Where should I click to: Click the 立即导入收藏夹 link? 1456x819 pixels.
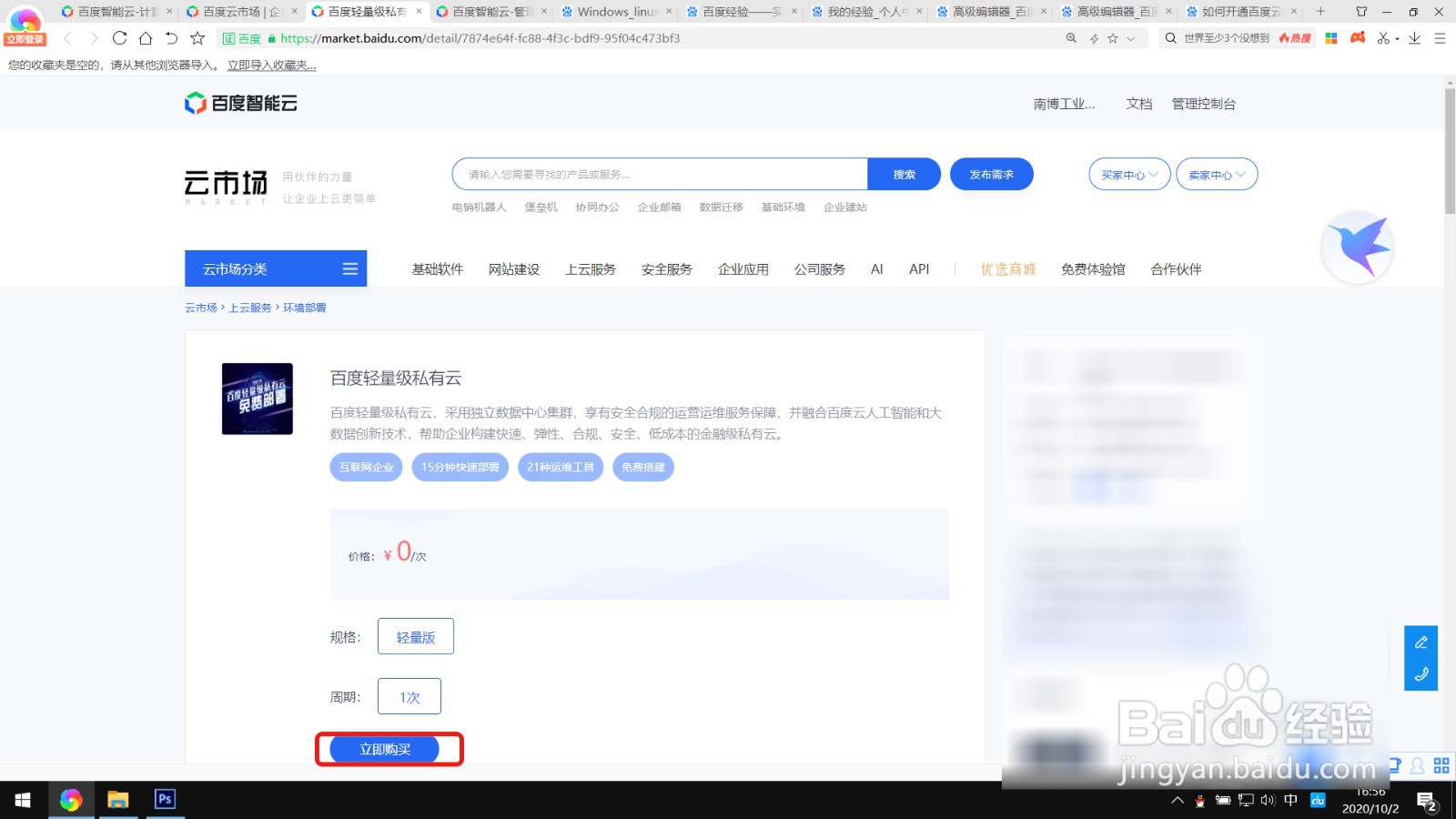(x=272, y=66)
